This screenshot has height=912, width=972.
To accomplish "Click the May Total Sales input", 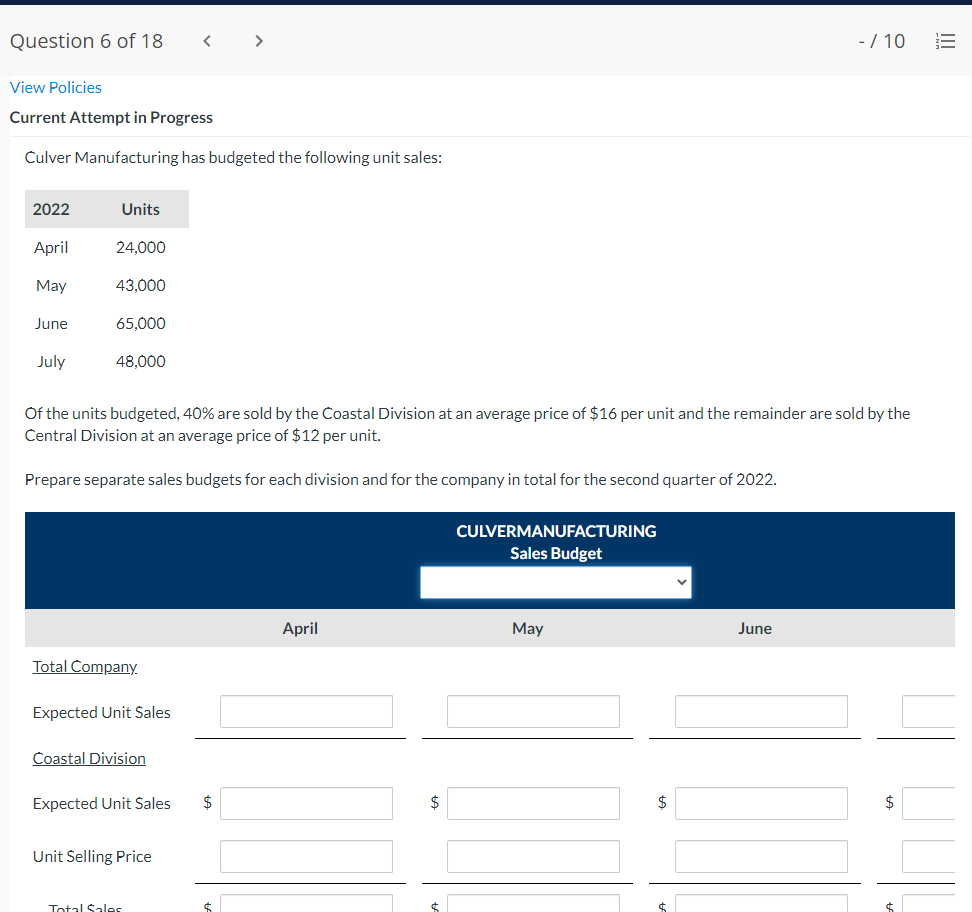I will [x=533, y=907].
